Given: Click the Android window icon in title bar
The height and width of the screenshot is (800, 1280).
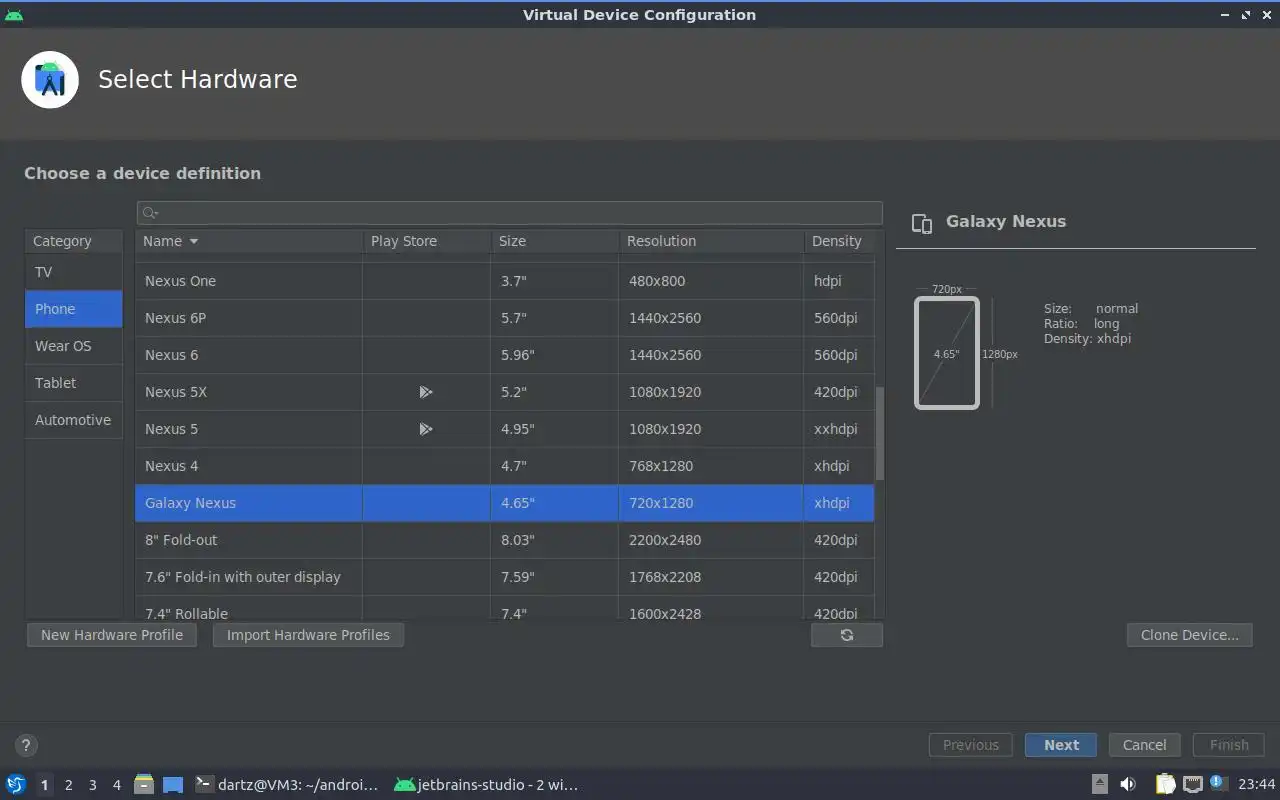Looking at the screenshot, I should [14, 14].
